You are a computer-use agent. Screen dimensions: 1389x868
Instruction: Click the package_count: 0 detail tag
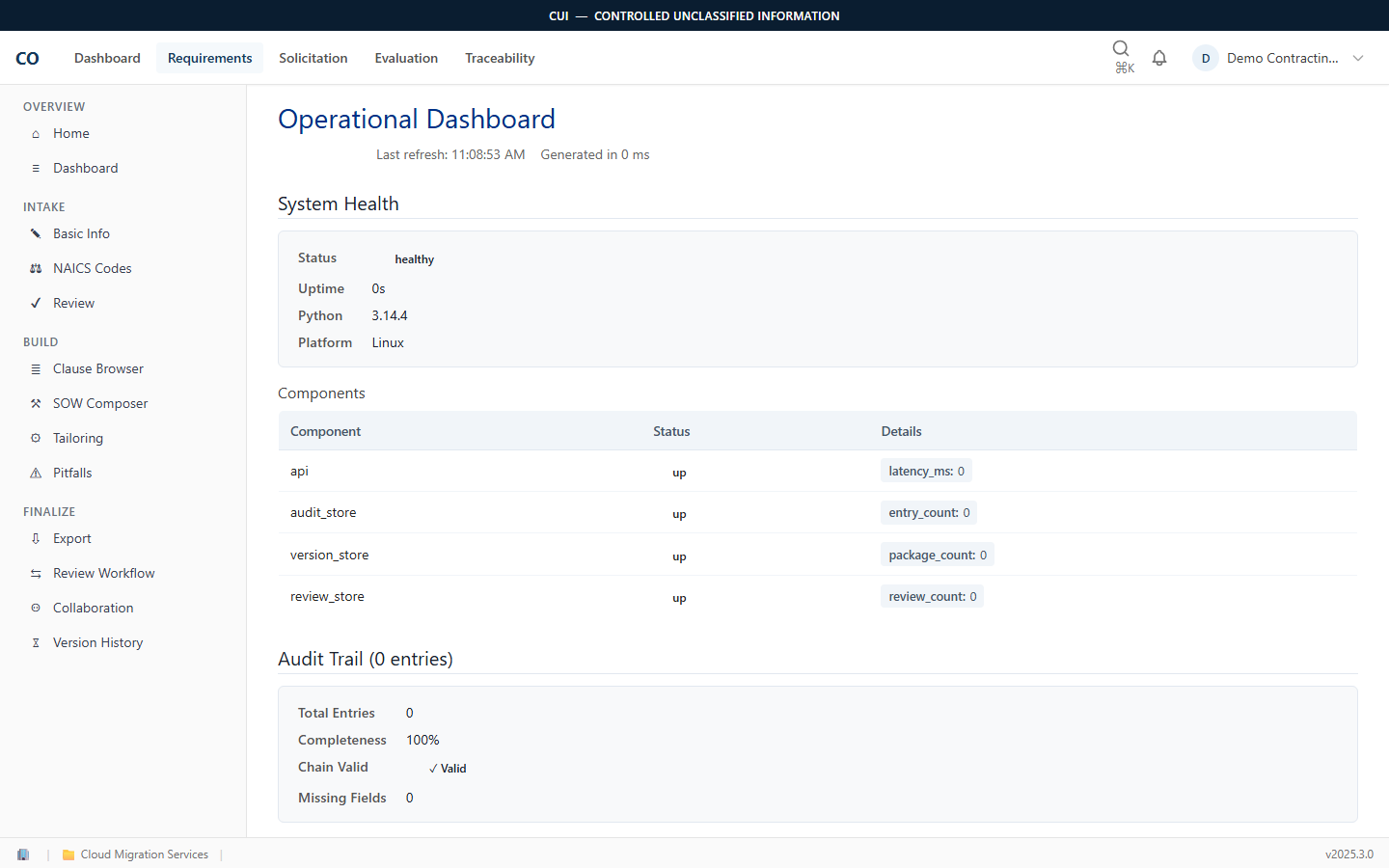tap(938, 555)
